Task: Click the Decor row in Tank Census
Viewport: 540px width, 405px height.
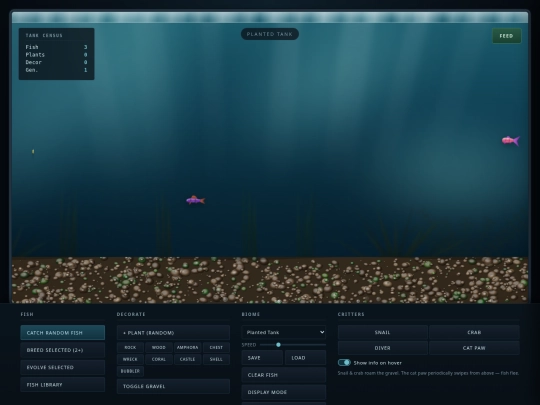Action: (x=56, y=62)
